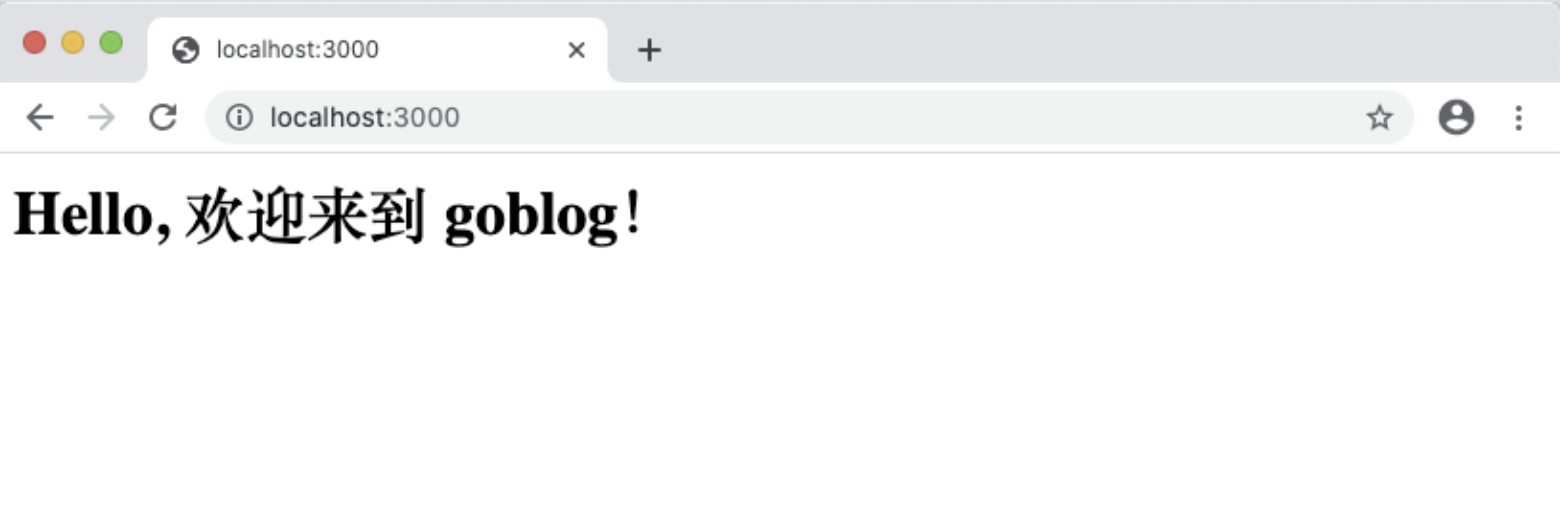Click the Chinese text 欢迎来到

tap(307, 216)
